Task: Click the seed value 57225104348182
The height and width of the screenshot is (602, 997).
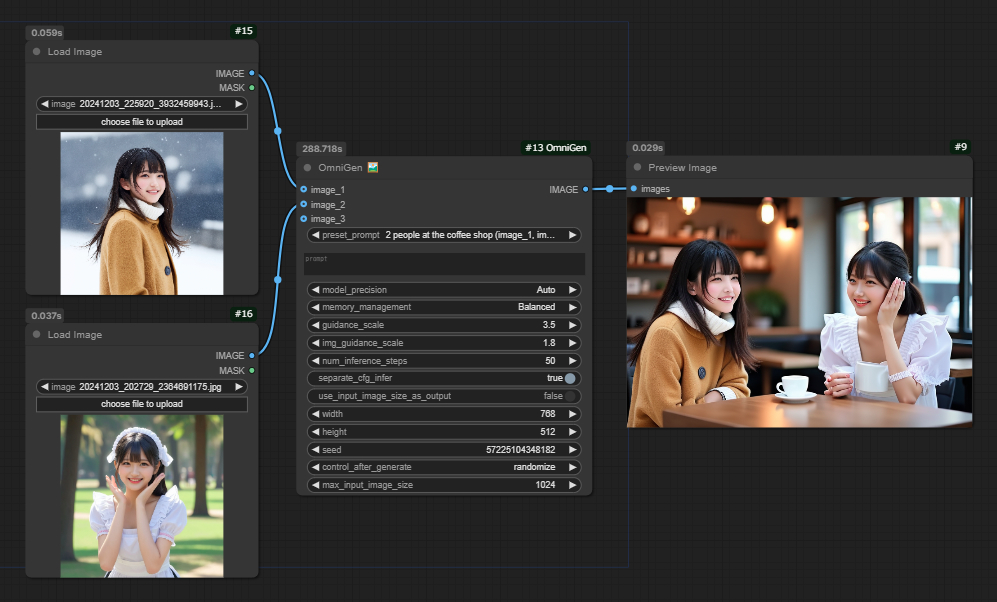Action: pyautogui.click(x=521, y=449)
